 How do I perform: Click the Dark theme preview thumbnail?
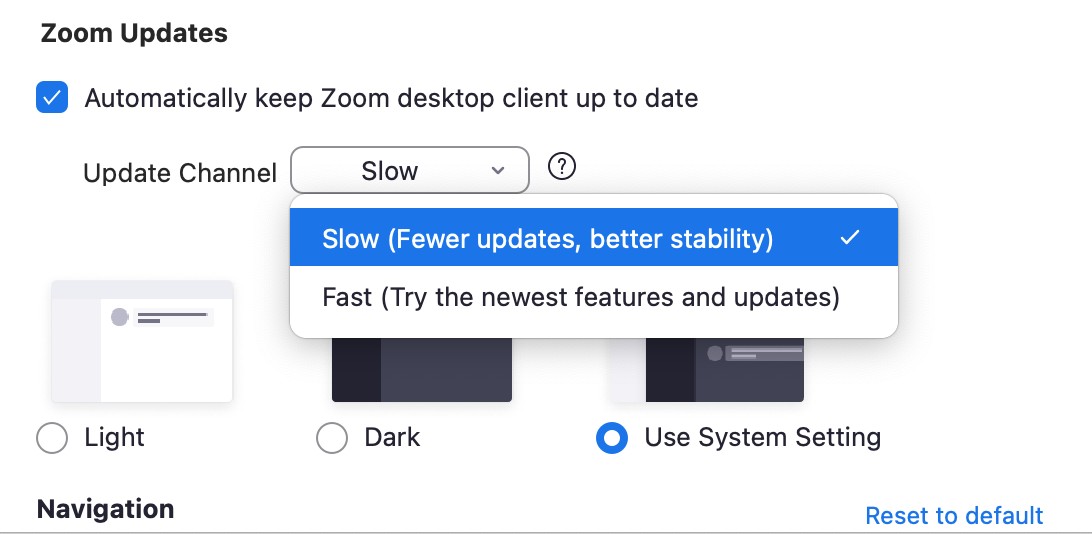point(422,370)
